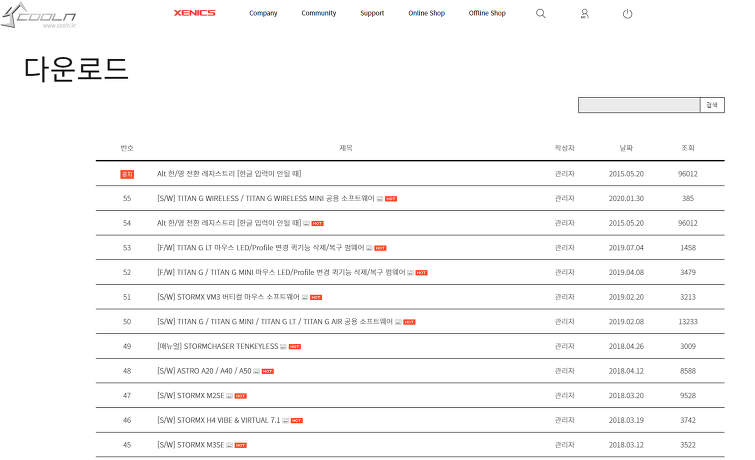The image size is (755, 460).
Task: Click HOT badge on post 50 row
Action: pyautogui.click(x=409, y=322)
